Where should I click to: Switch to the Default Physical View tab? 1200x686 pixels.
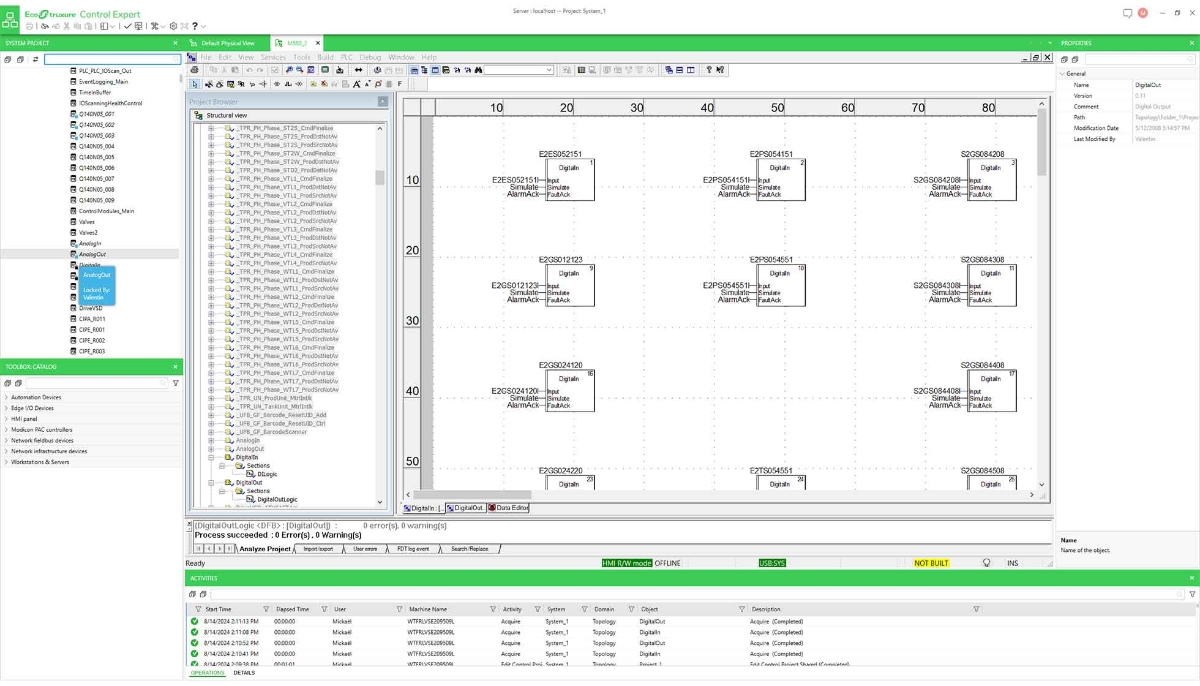coord(227,43)
